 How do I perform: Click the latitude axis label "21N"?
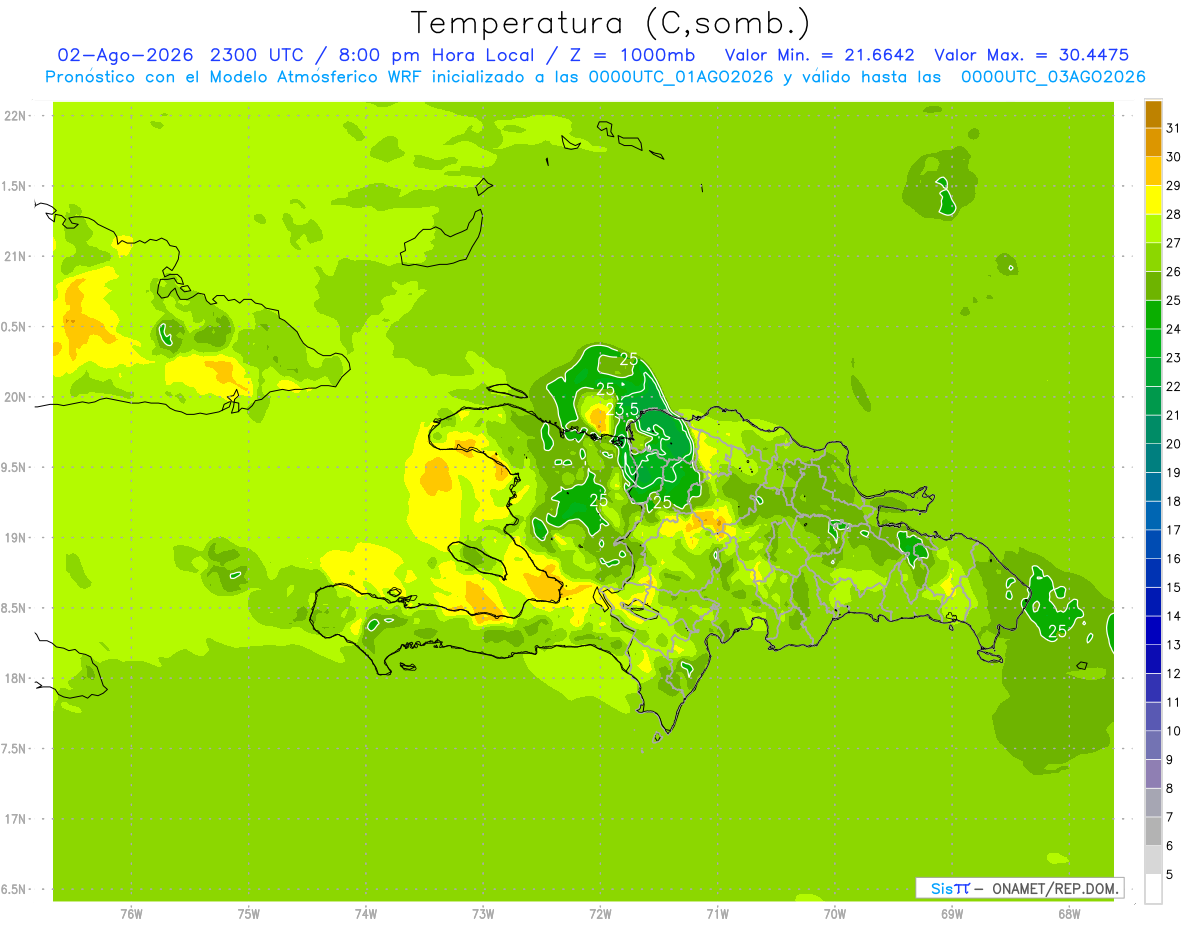15,256
